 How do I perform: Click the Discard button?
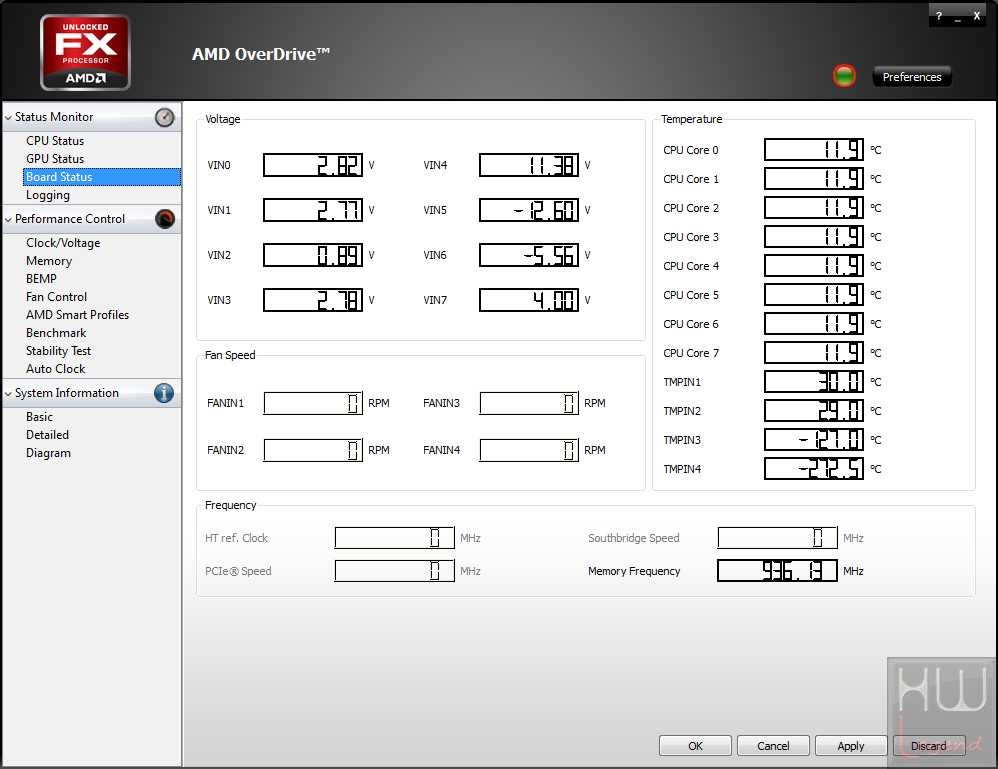pyautogui.click(x=929, y=745)
